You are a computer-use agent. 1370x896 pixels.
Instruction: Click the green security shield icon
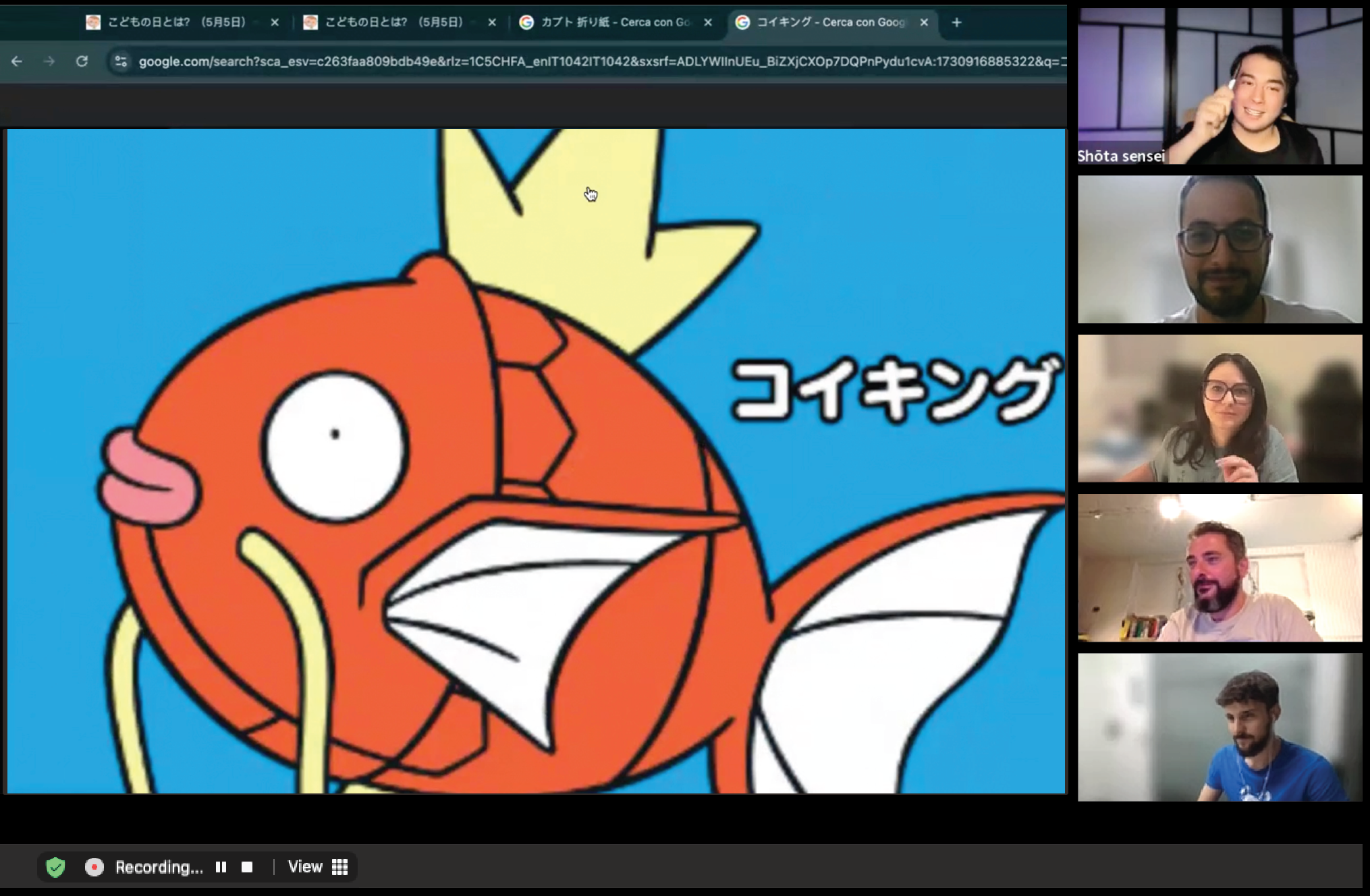[x=55, y=867]
